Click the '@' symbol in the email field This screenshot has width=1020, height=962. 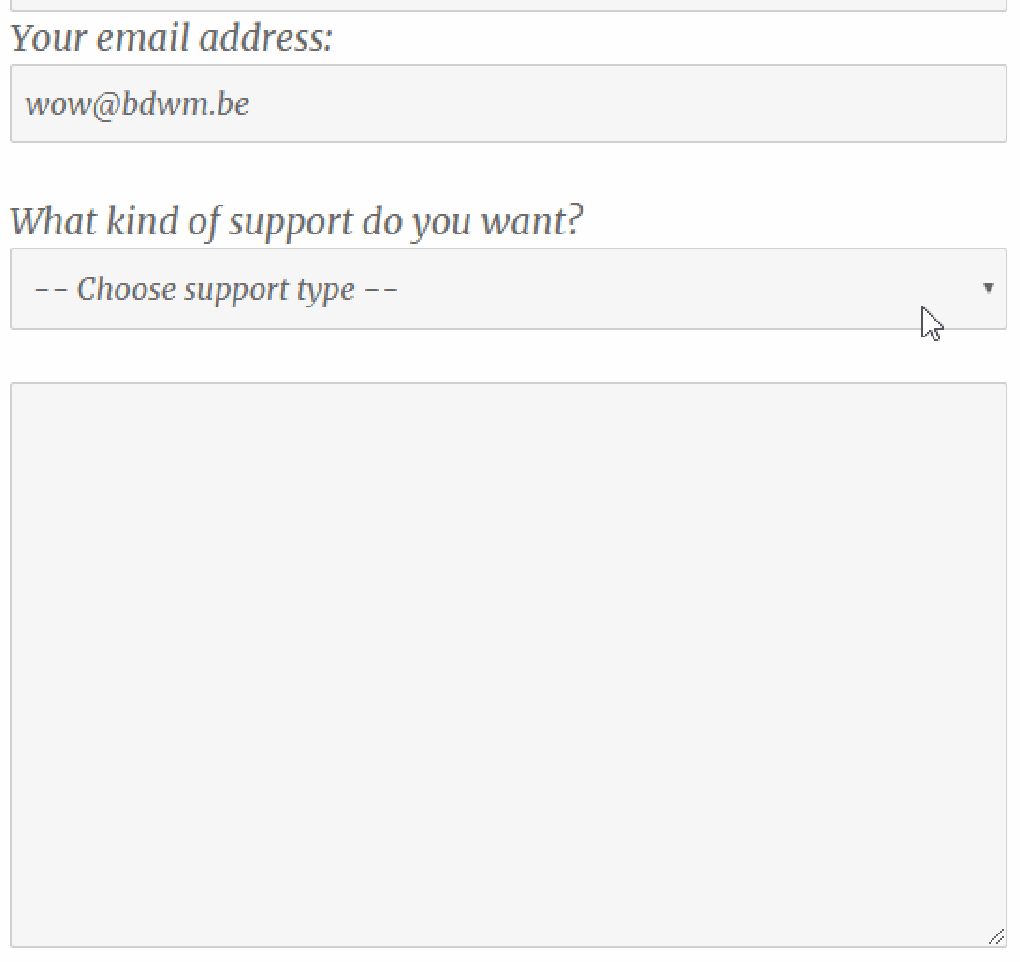click(x=105, y=105)
